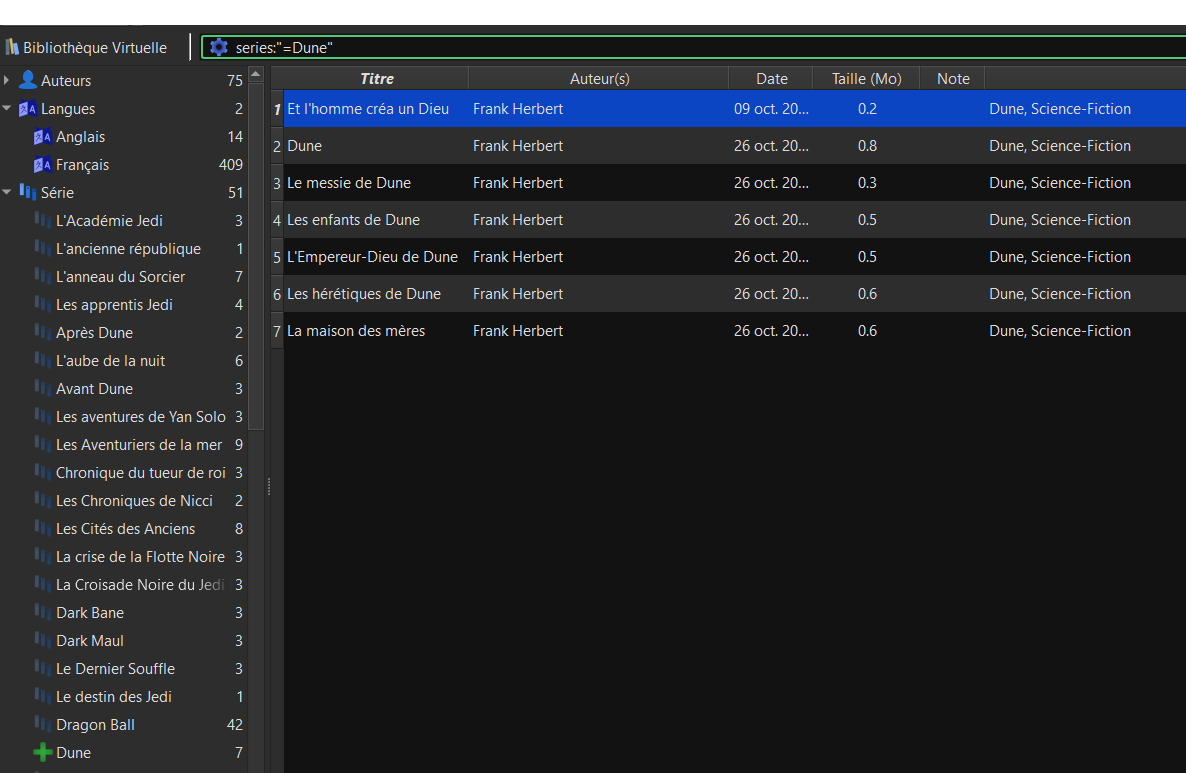The width and height of the screenshot is (1186, 773).
Task: Sort by the Date column header
Action: (772, 79)
